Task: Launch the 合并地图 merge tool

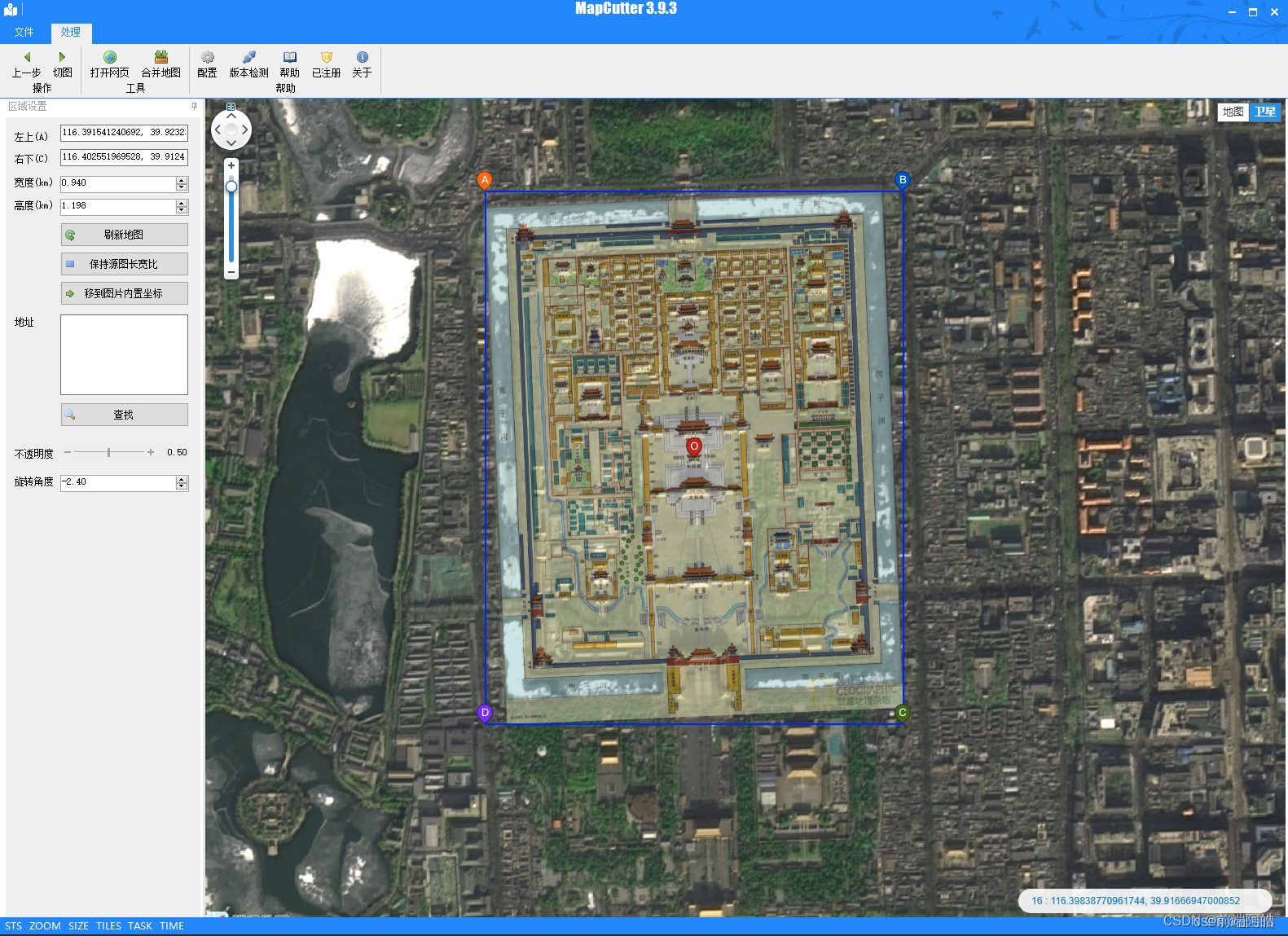Action: [161, 57]
